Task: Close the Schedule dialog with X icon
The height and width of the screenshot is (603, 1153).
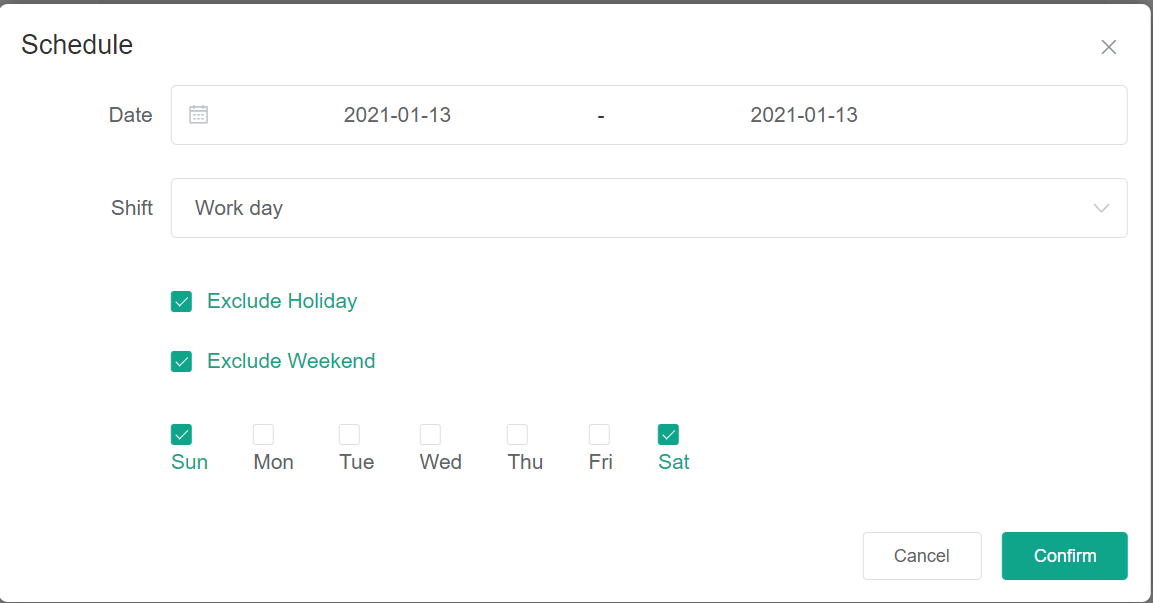Action: (x=1108, y=47)
